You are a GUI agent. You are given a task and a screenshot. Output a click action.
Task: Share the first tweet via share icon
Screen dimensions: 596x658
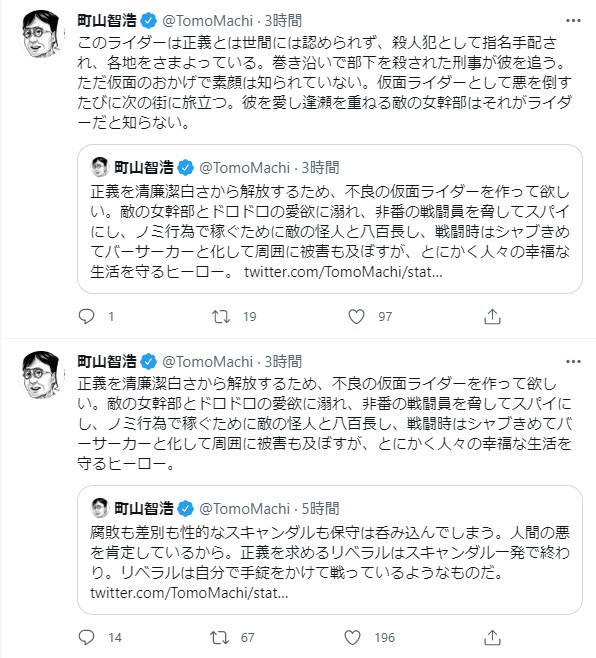492,316
